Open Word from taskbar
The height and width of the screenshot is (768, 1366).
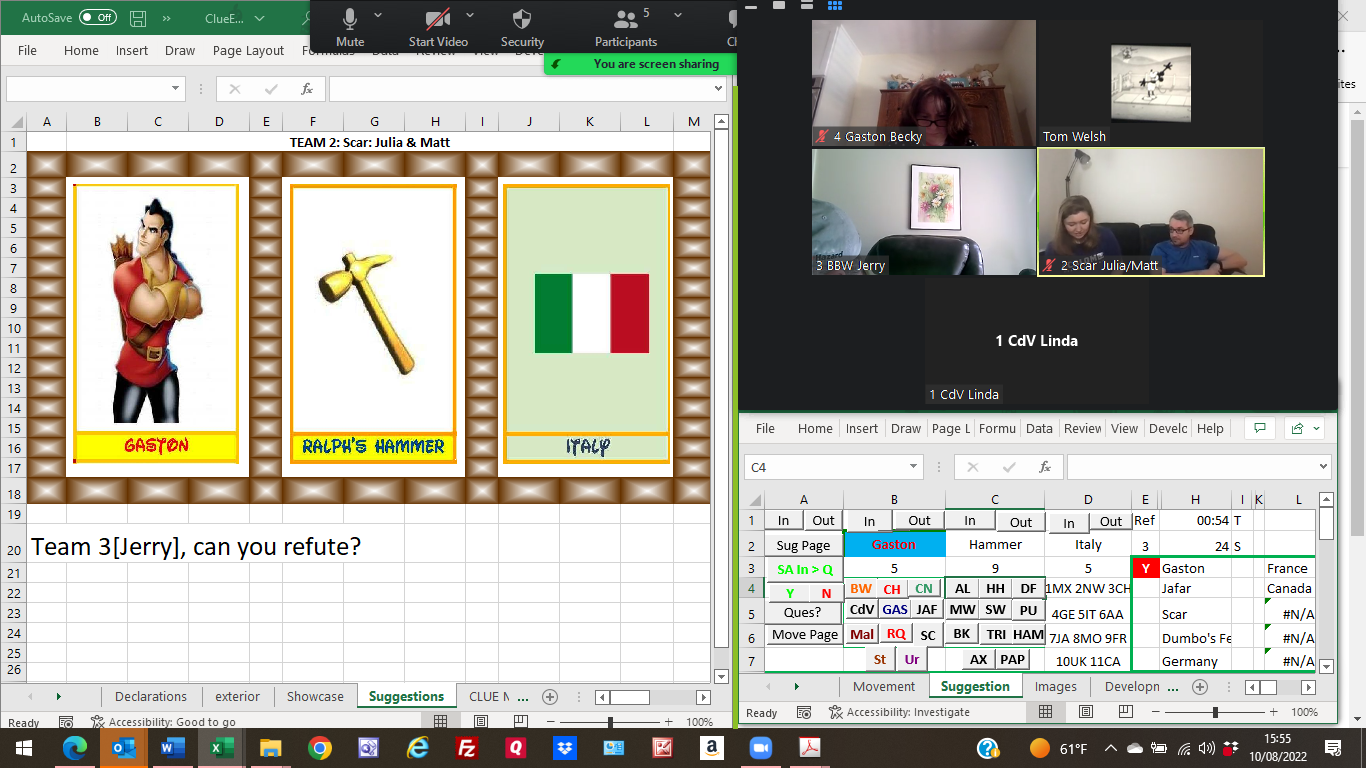click(x=172, y=747)
